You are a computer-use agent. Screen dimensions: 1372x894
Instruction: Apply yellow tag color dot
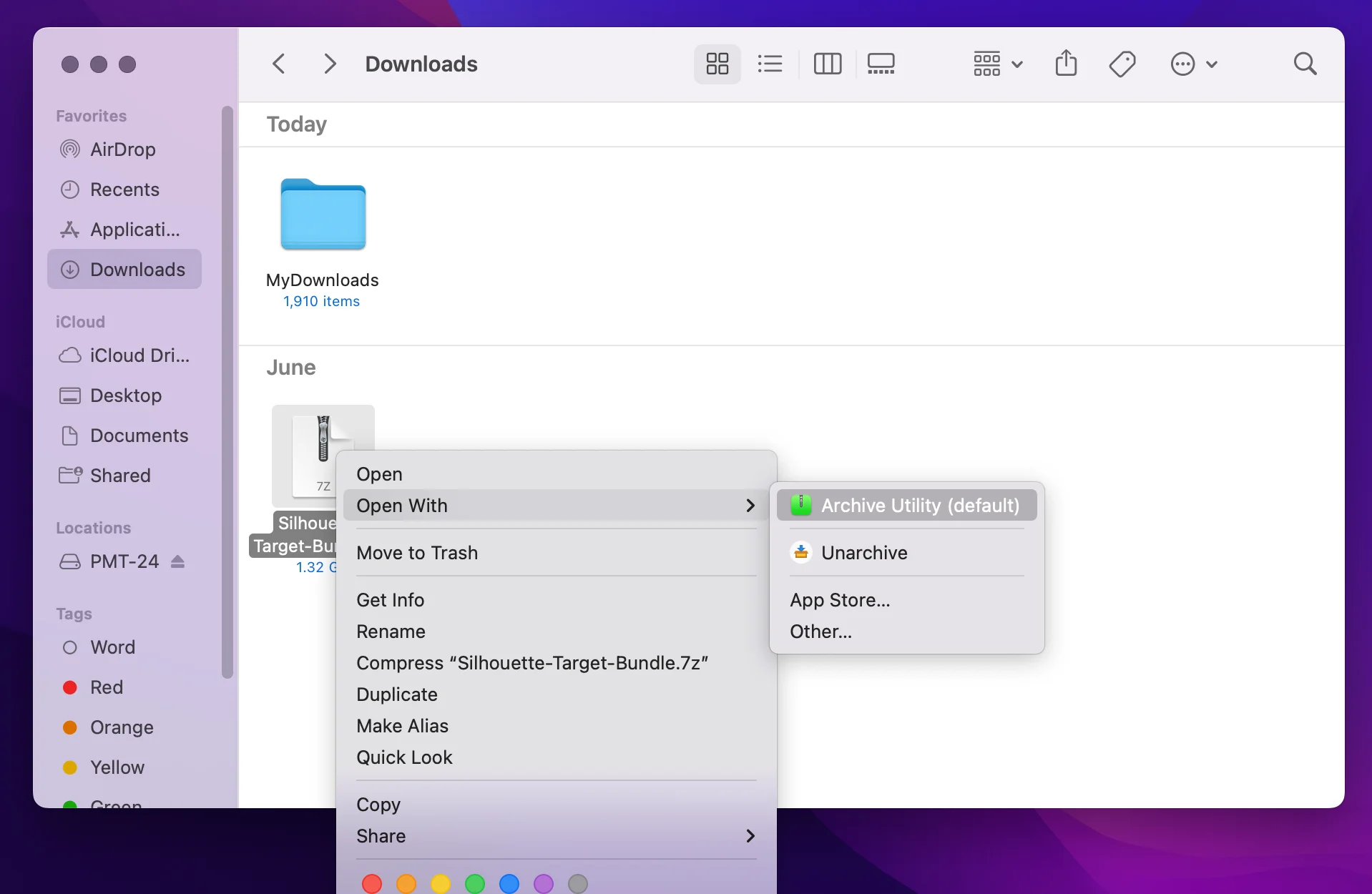coord(441,884)
